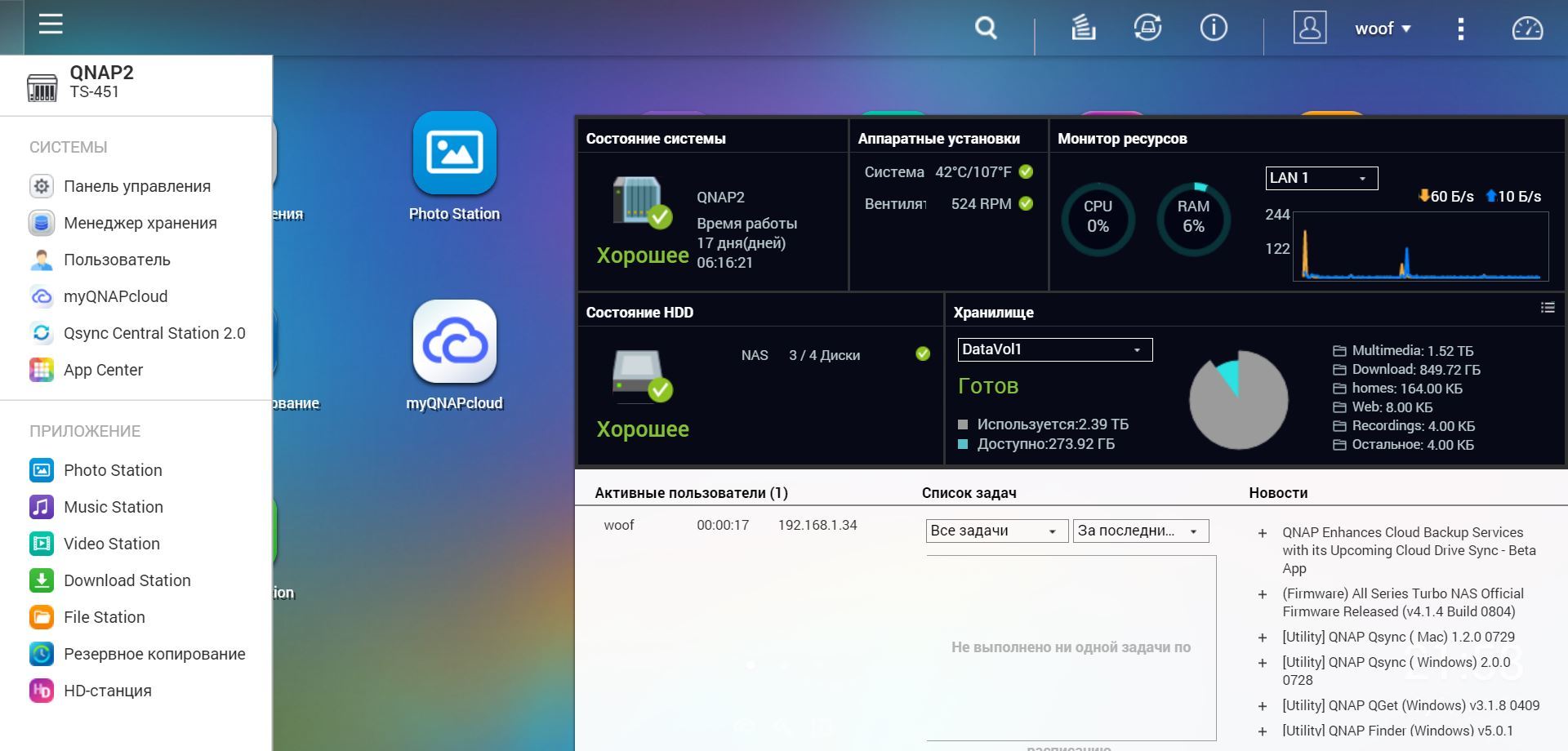Open external devices icon in top bar
The width and height of the screenshot is (1568, 751).
click(x=1147, y=29)
